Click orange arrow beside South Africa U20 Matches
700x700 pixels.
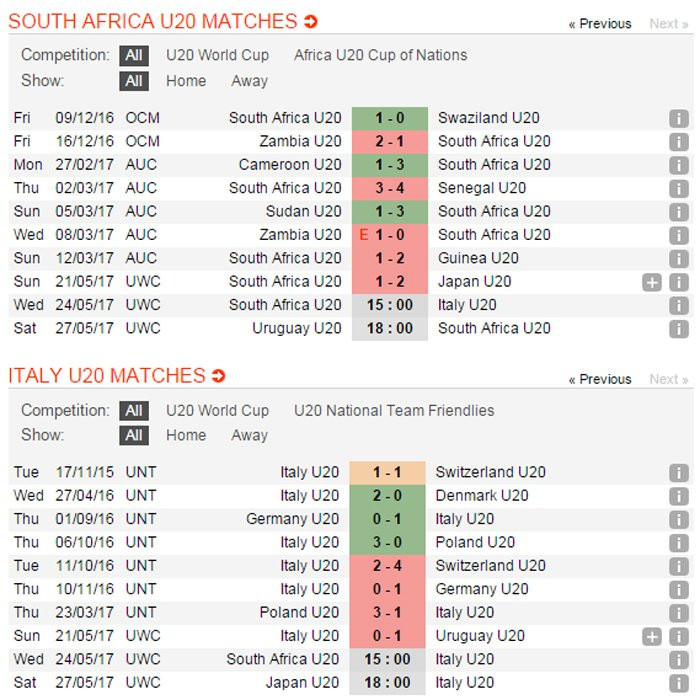pos(311,22)
